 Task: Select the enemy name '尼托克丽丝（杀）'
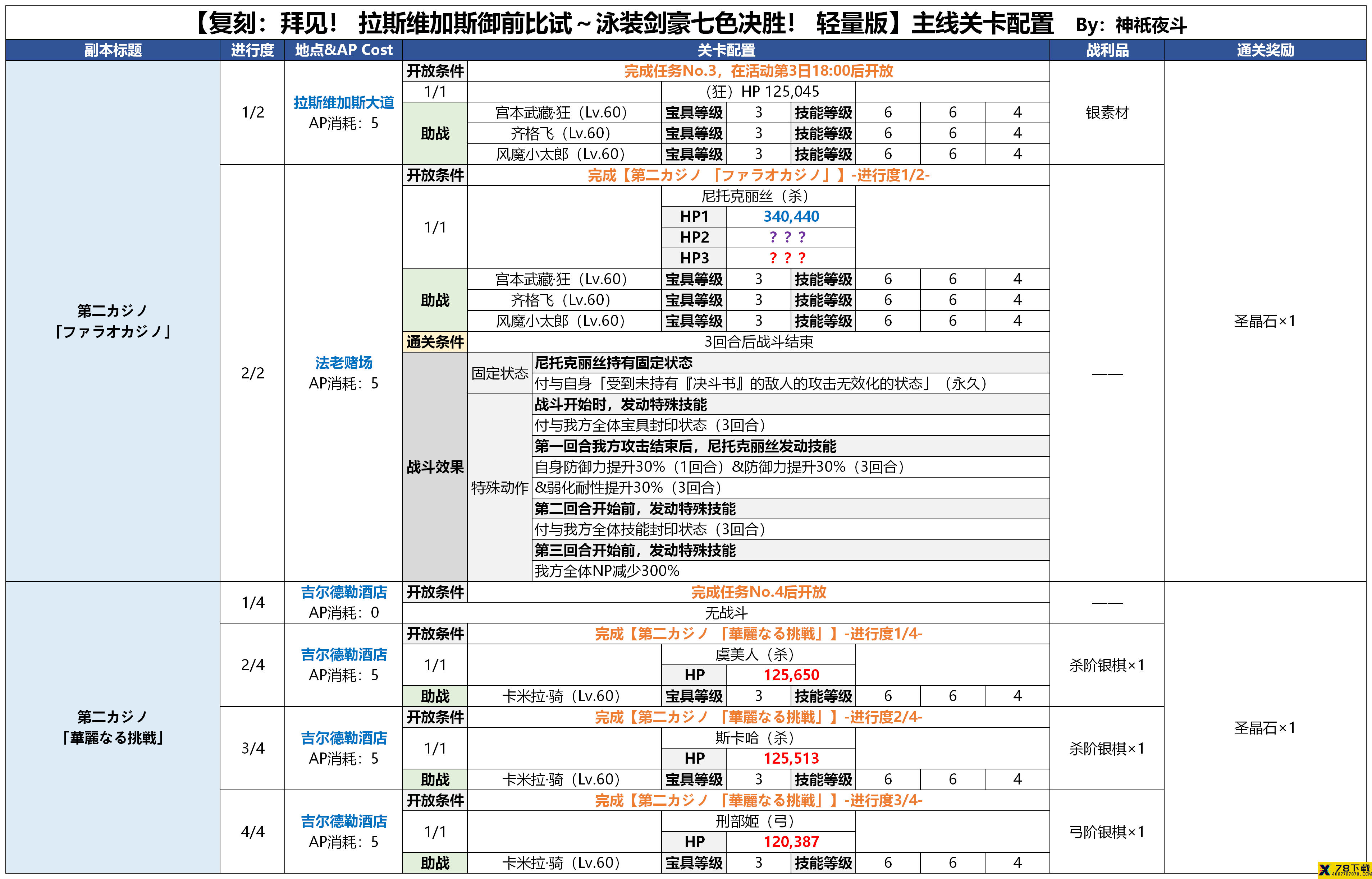point(758,196)
